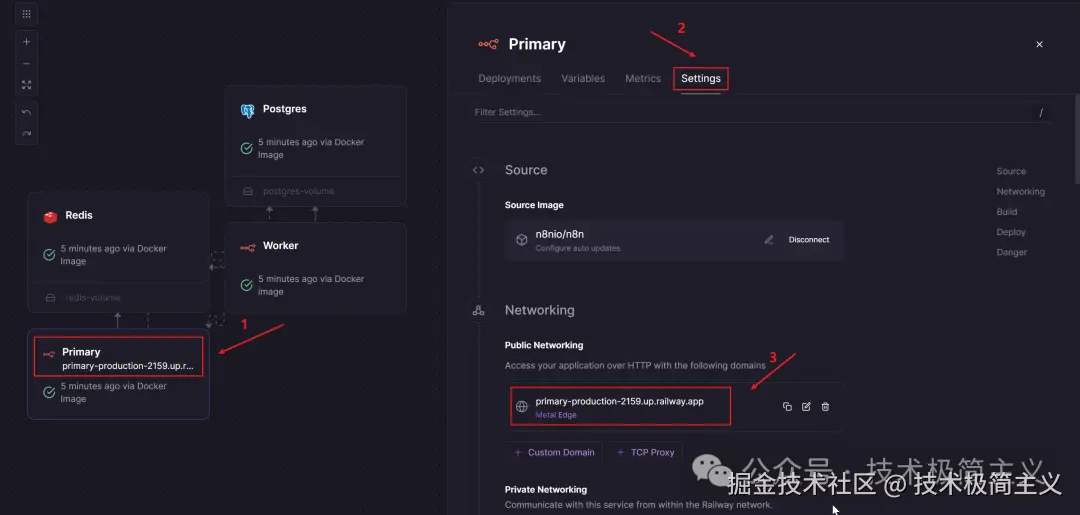Close the Primary settings panel
The height and width of the screenshot is (515, 1080).
coord(1039,44)
